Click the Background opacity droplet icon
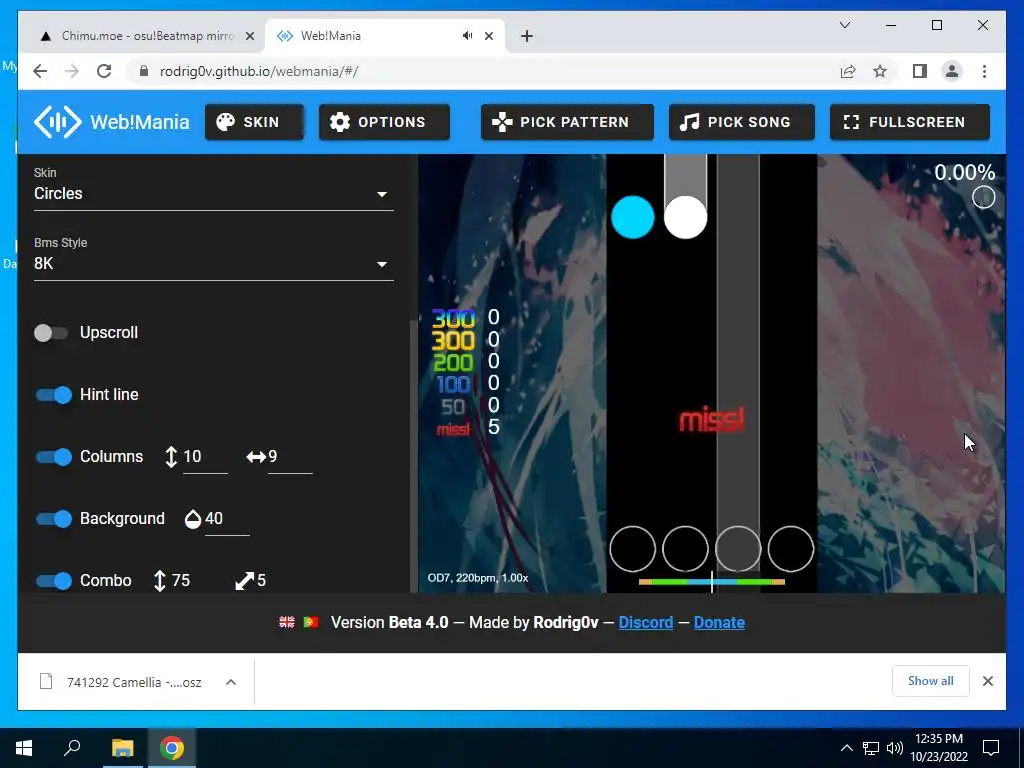Image resolution: width=1024 pixels, height=768 pixels. click(193, 519)
